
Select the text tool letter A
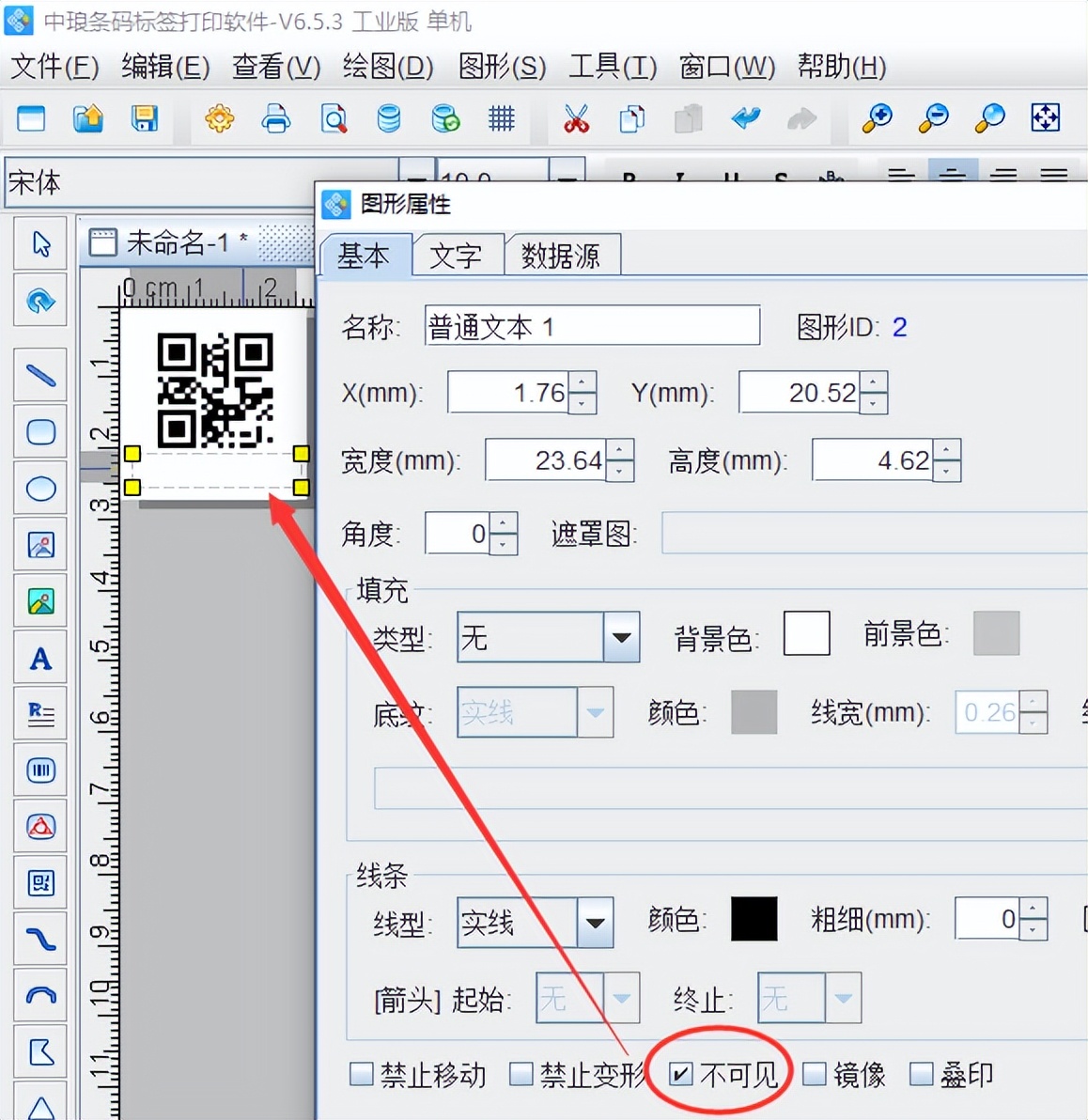click(x=40, y=658)
